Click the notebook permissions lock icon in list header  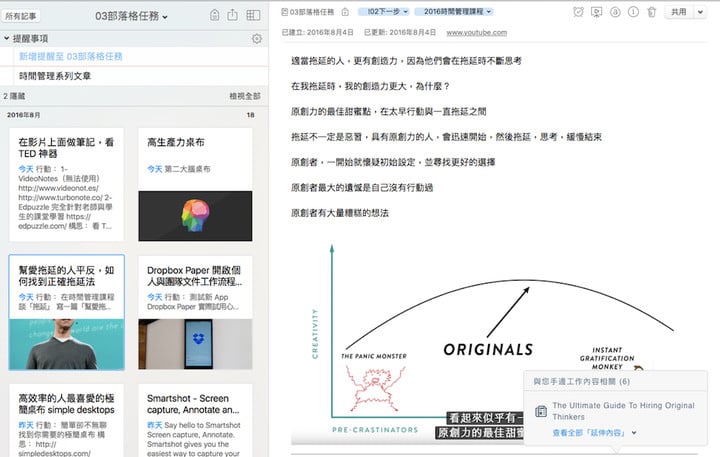click(x=214, y=15)
